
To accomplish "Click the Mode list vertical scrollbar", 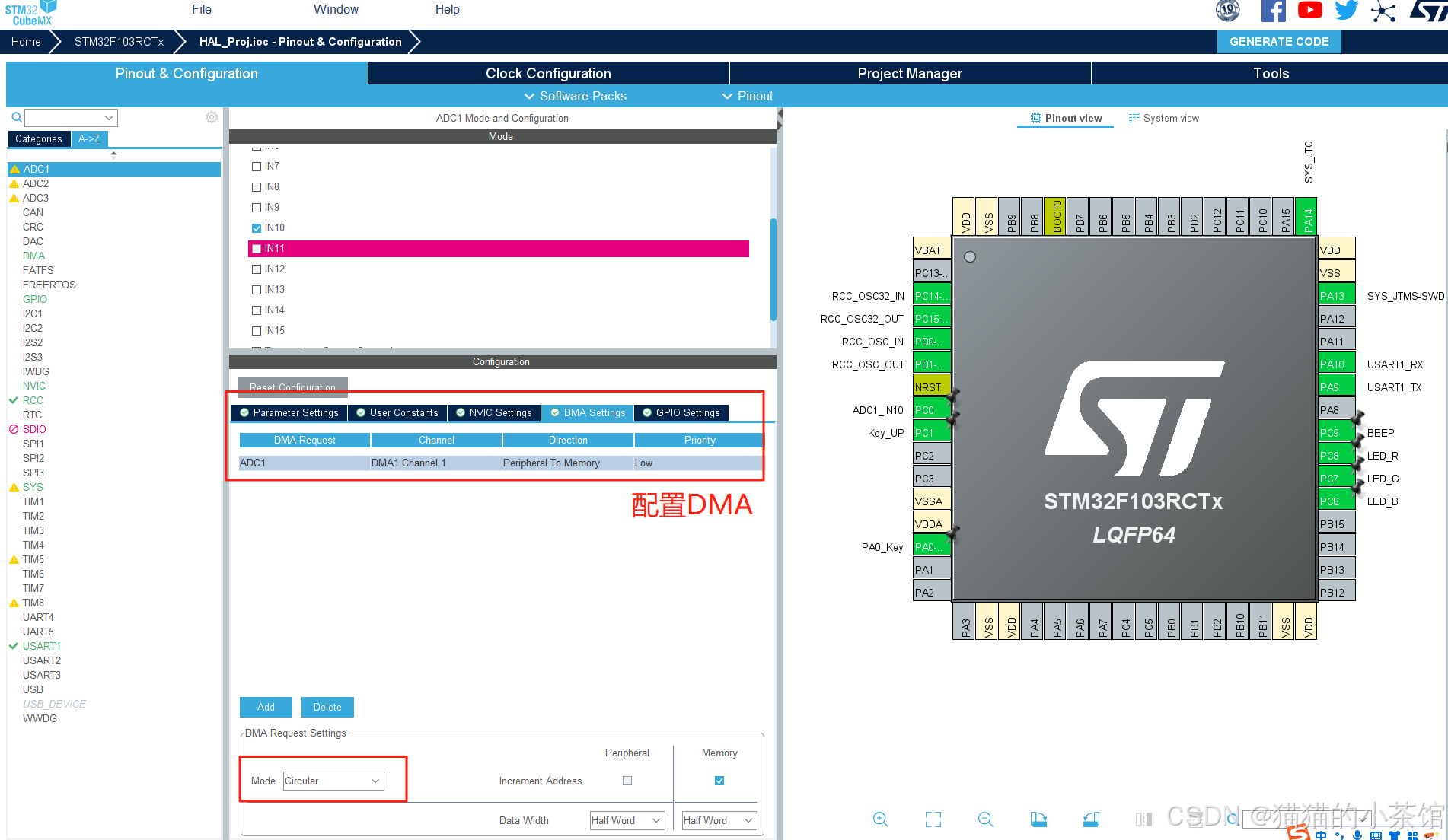I will pyautogui.click(x=773, y=269).
